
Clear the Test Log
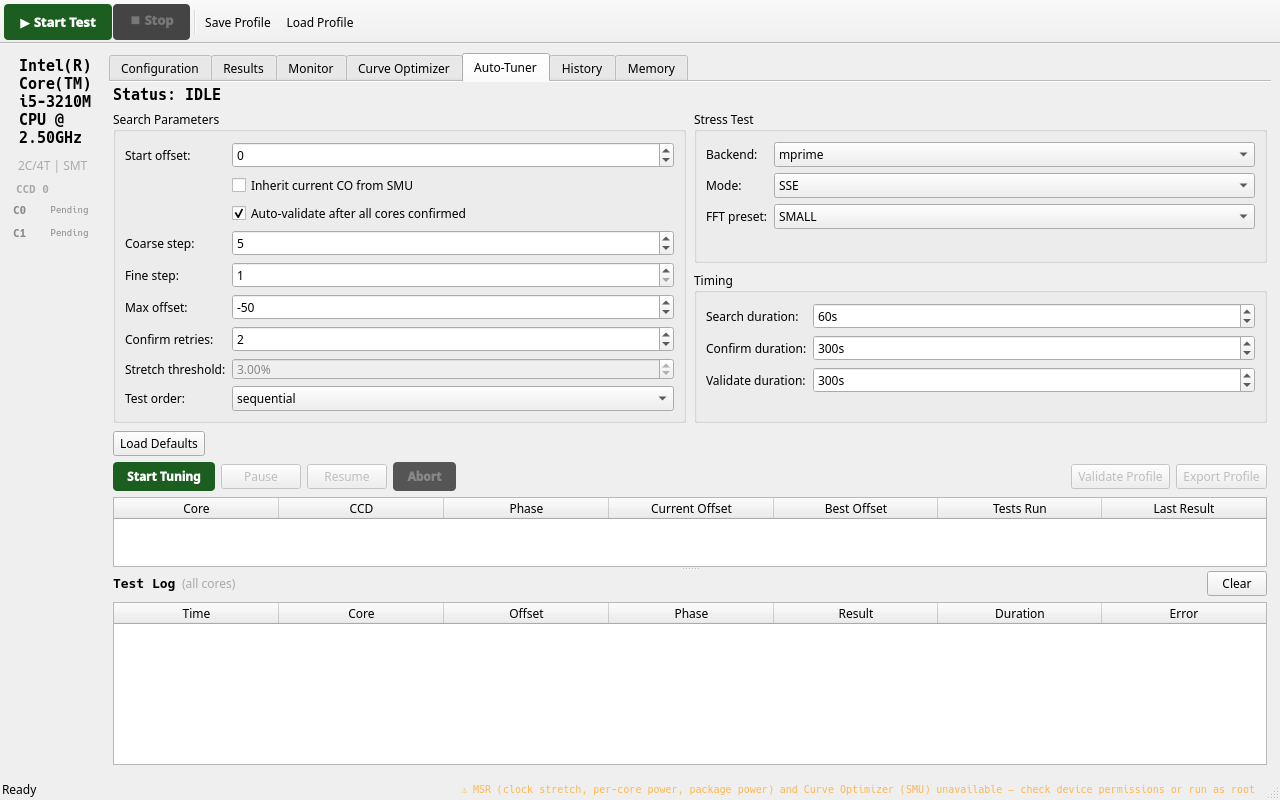coord(1236,583)
